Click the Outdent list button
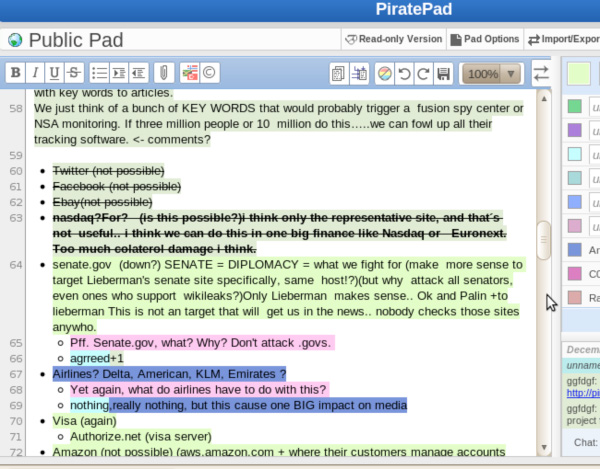 [139, 72]
